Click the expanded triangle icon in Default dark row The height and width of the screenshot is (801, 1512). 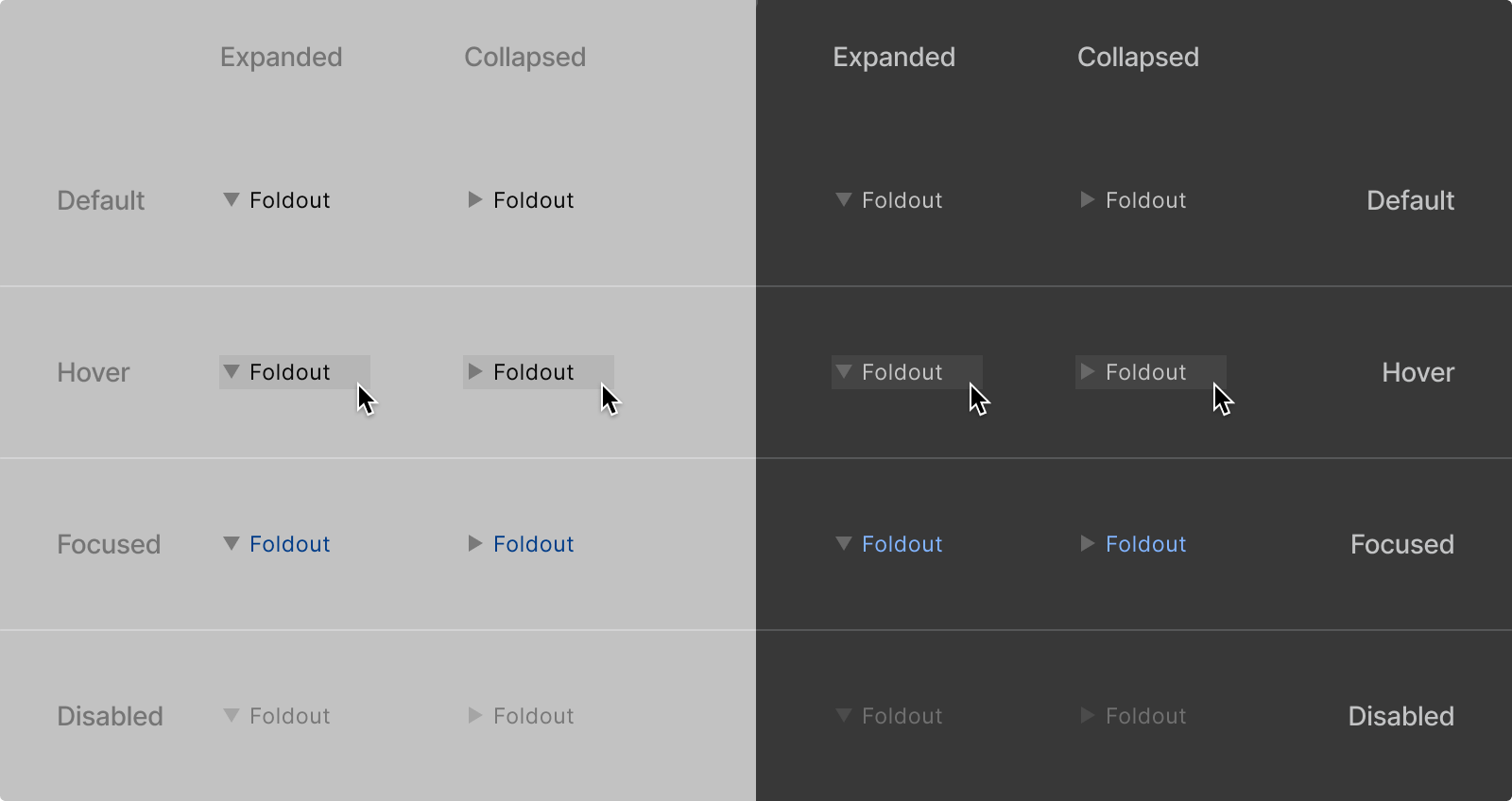pos(843,200)
